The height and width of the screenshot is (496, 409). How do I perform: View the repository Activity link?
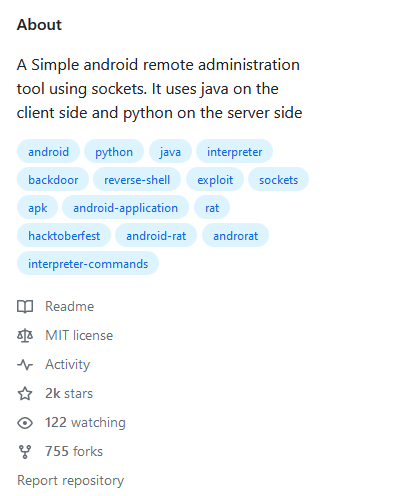tap(67, 364)
